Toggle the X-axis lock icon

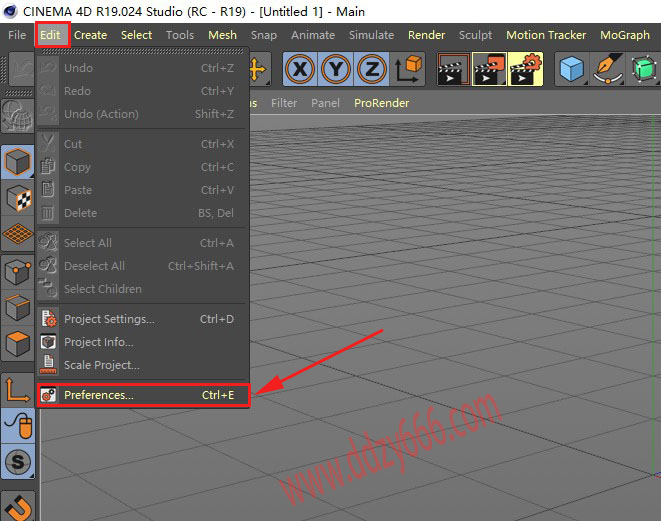click(x=300, y=69)
